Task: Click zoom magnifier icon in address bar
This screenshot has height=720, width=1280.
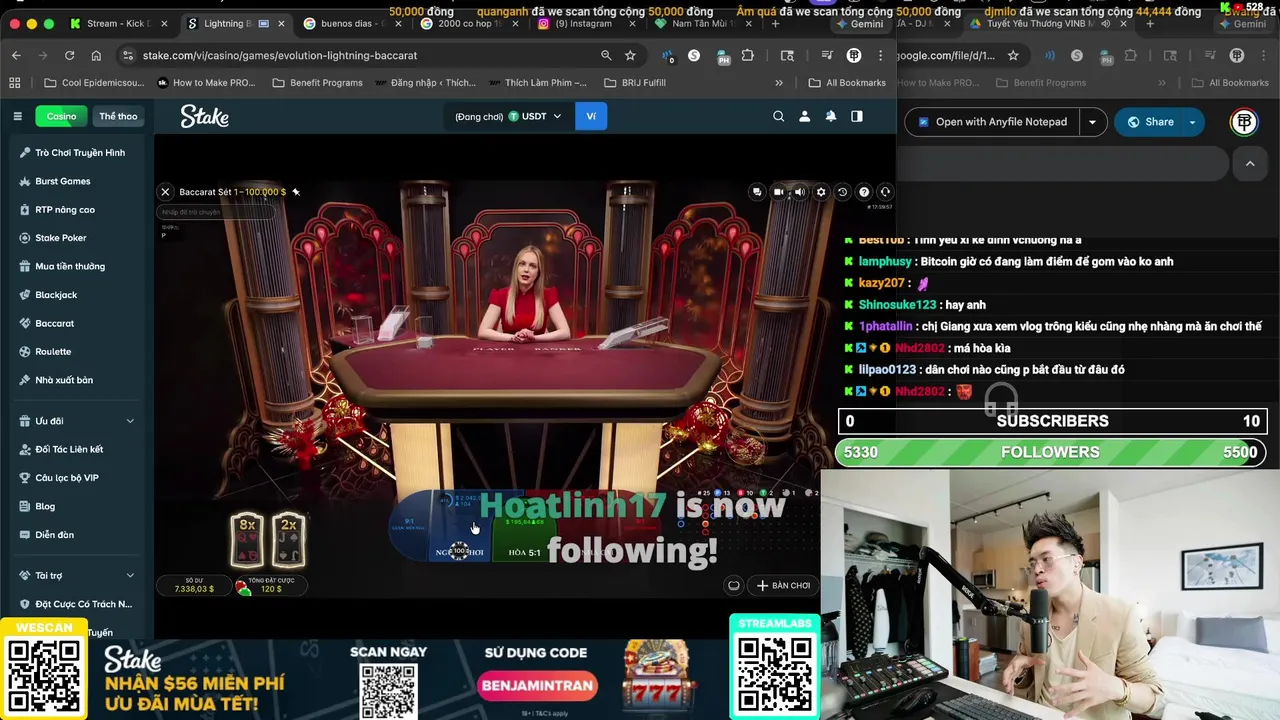Action: point(606,55)
